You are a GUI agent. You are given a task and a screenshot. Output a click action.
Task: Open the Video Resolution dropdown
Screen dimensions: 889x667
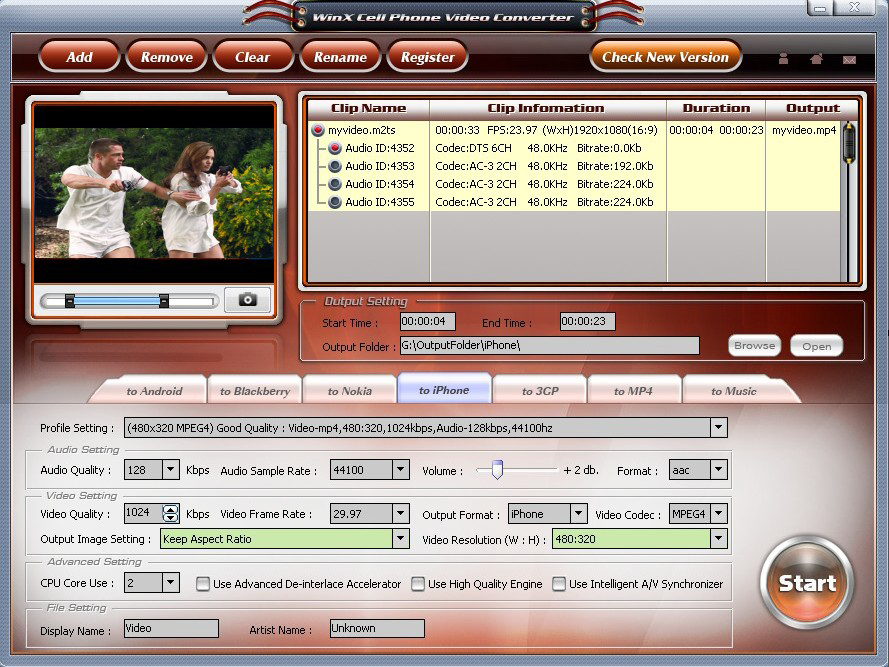[718, 538]
